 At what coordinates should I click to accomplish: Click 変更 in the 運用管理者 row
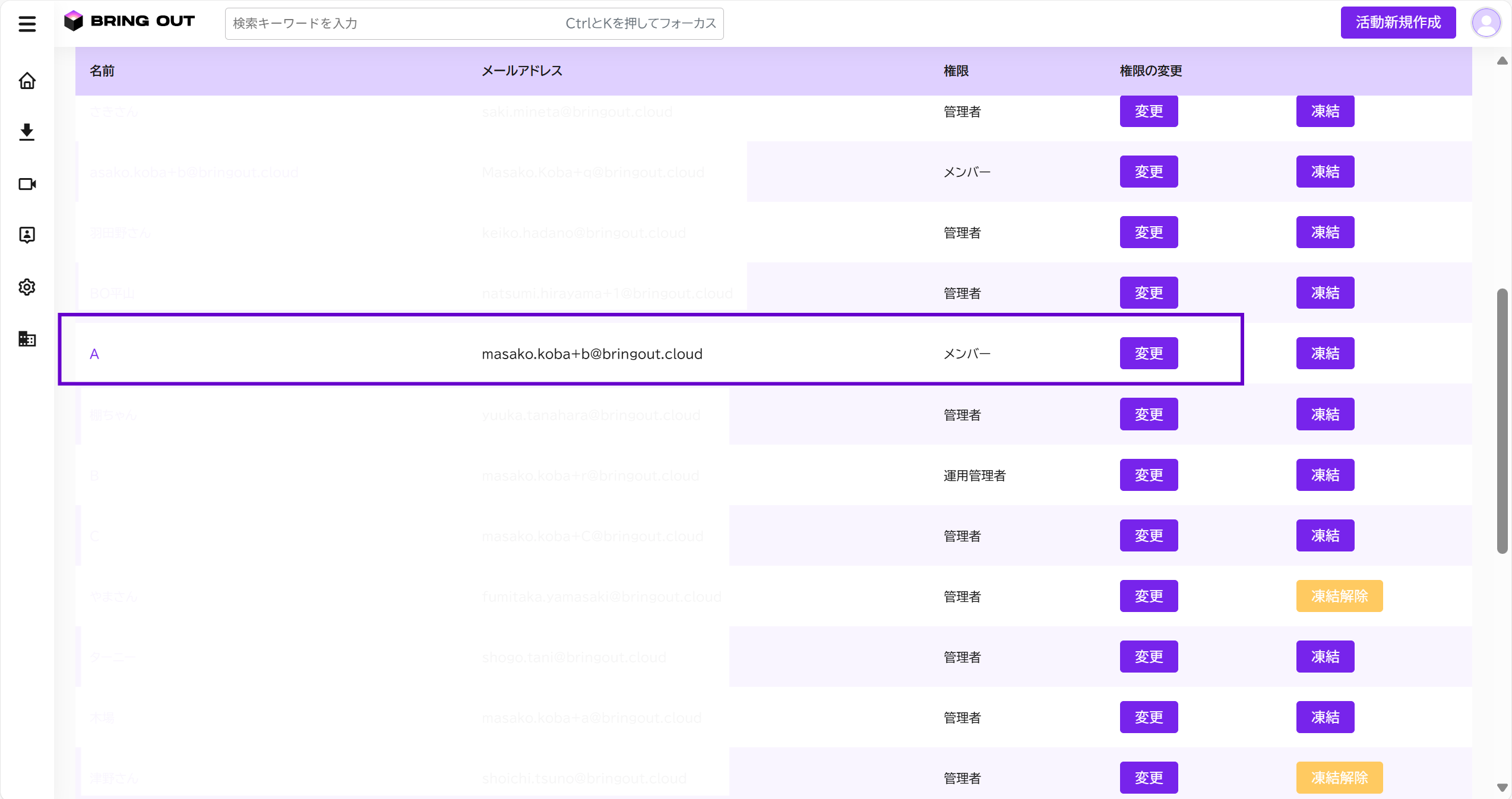coord(1149,475)
